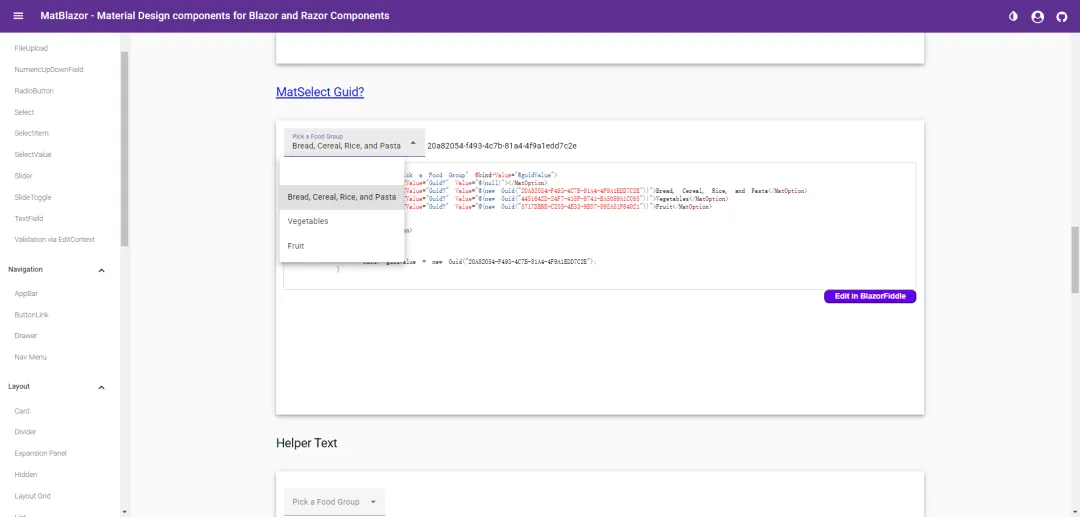Click the user account icon

click(1037, 16)
